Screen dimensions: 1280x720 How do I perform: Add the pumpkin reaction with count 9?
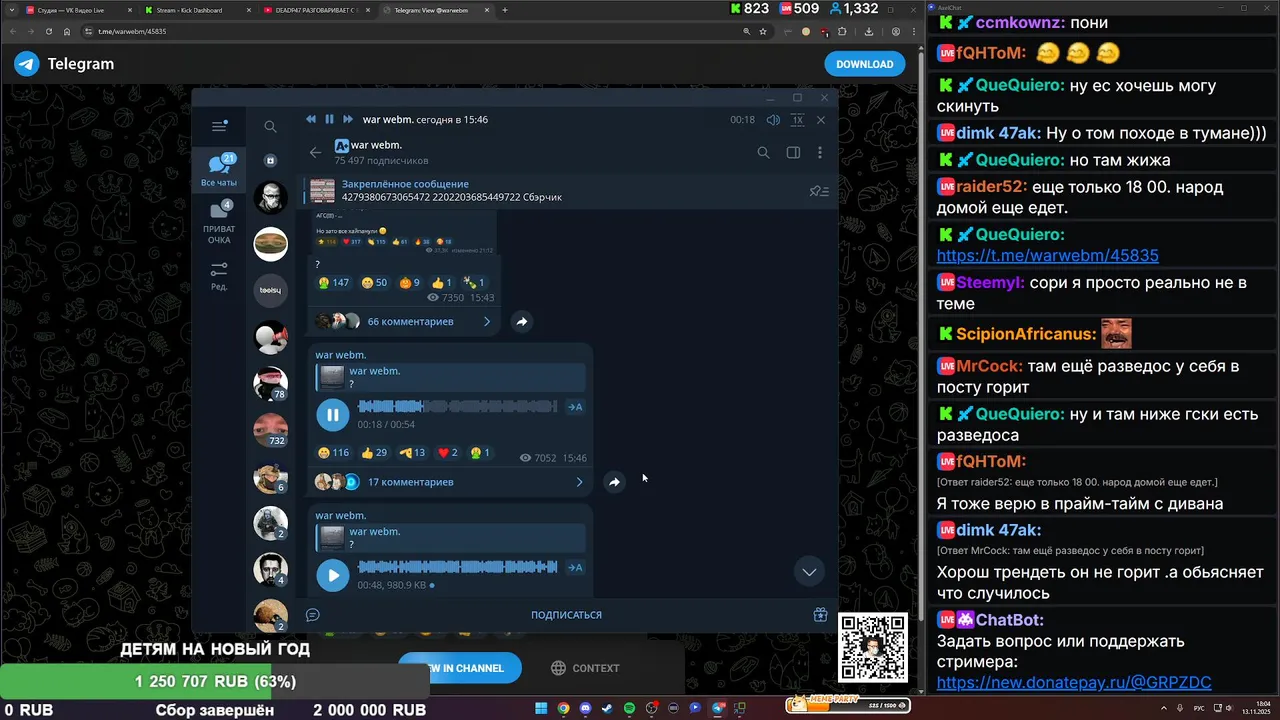411,283
